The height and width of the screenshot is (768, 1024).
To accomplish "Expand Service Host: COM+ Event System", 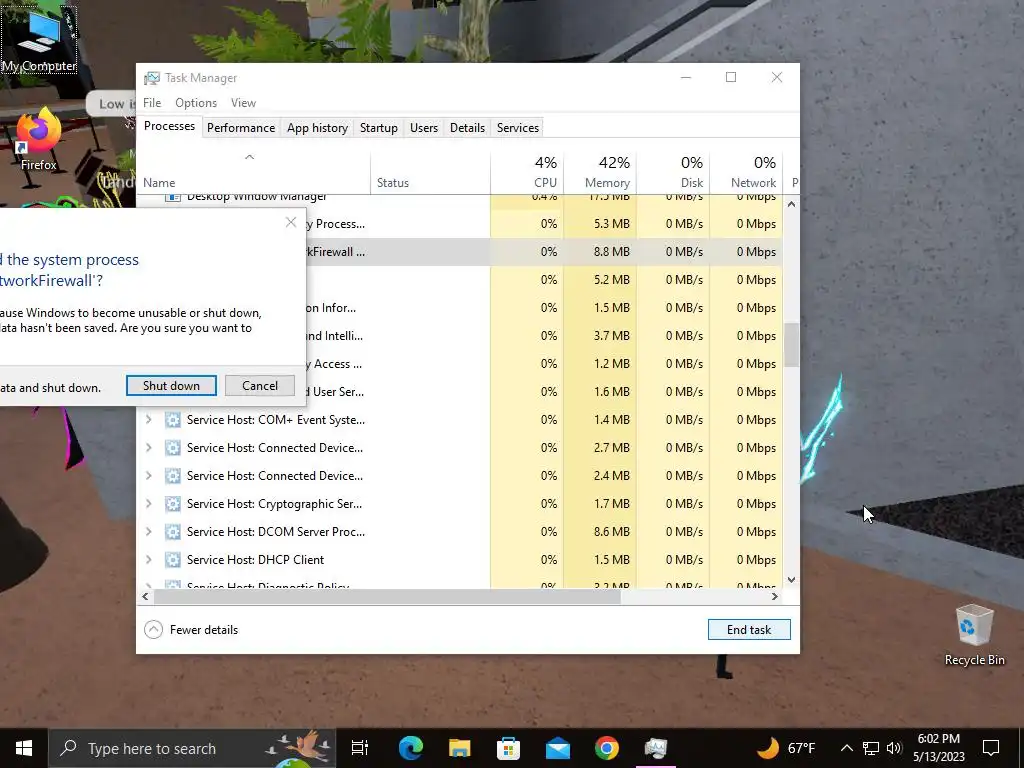I will (x=149, y=420).
